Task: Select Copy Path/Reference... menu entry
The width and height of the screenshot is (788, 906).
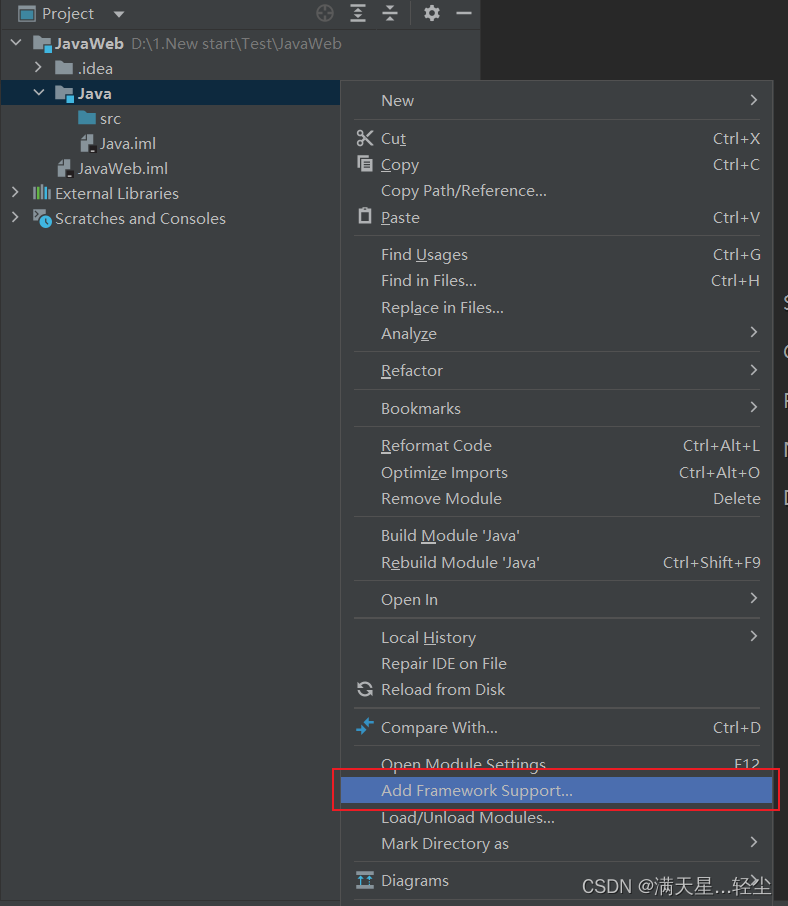Action: coord(556,191)
